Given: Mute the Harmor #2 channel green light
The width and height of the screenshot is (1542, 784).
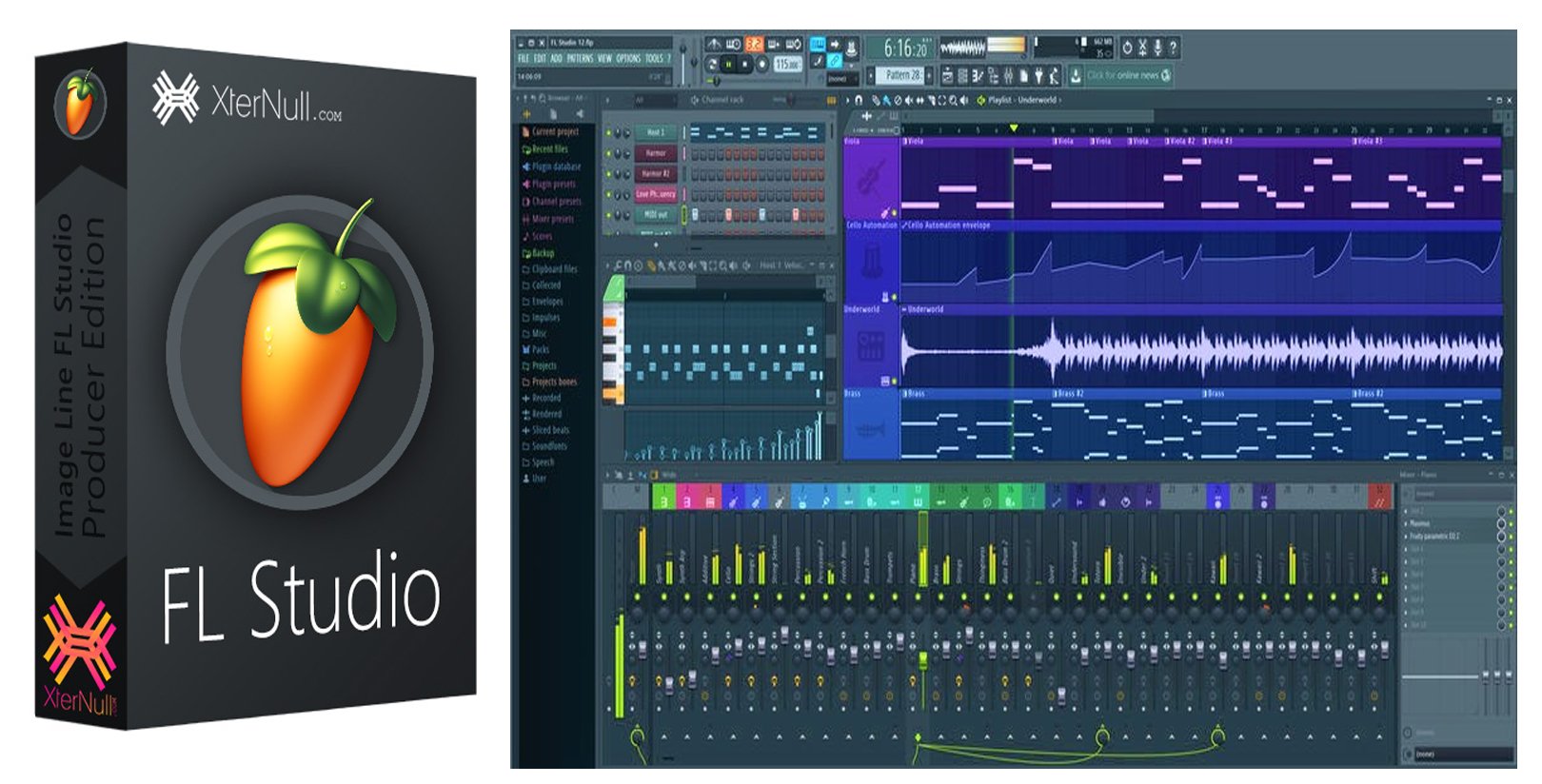Looking at the screenshot, I should coord(609,173).
